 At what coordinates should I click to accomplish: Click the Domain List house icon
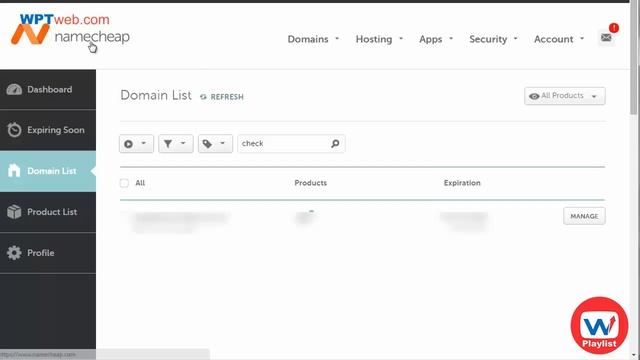click(14, 171)
